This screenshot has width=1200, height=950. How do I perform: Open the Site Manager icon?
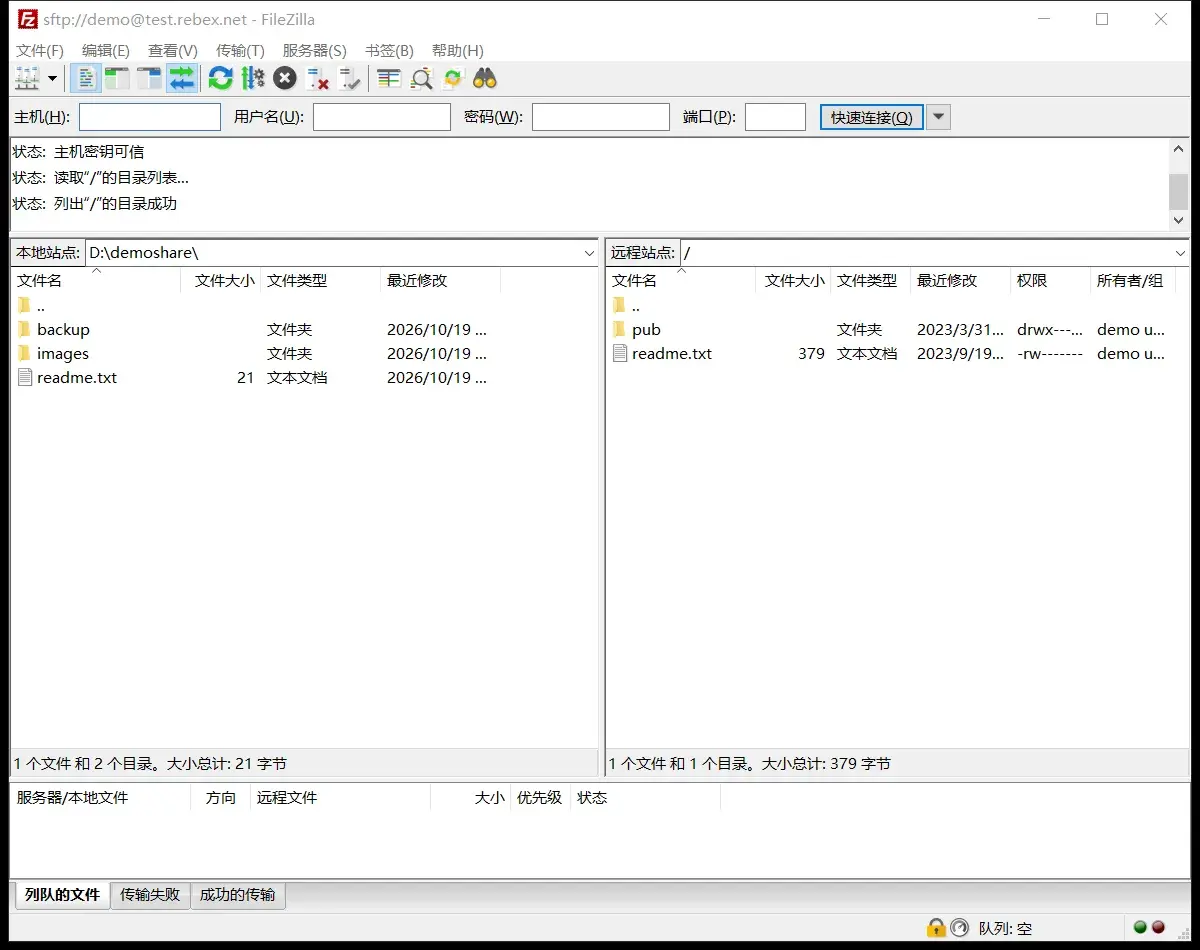pos(27,78)
